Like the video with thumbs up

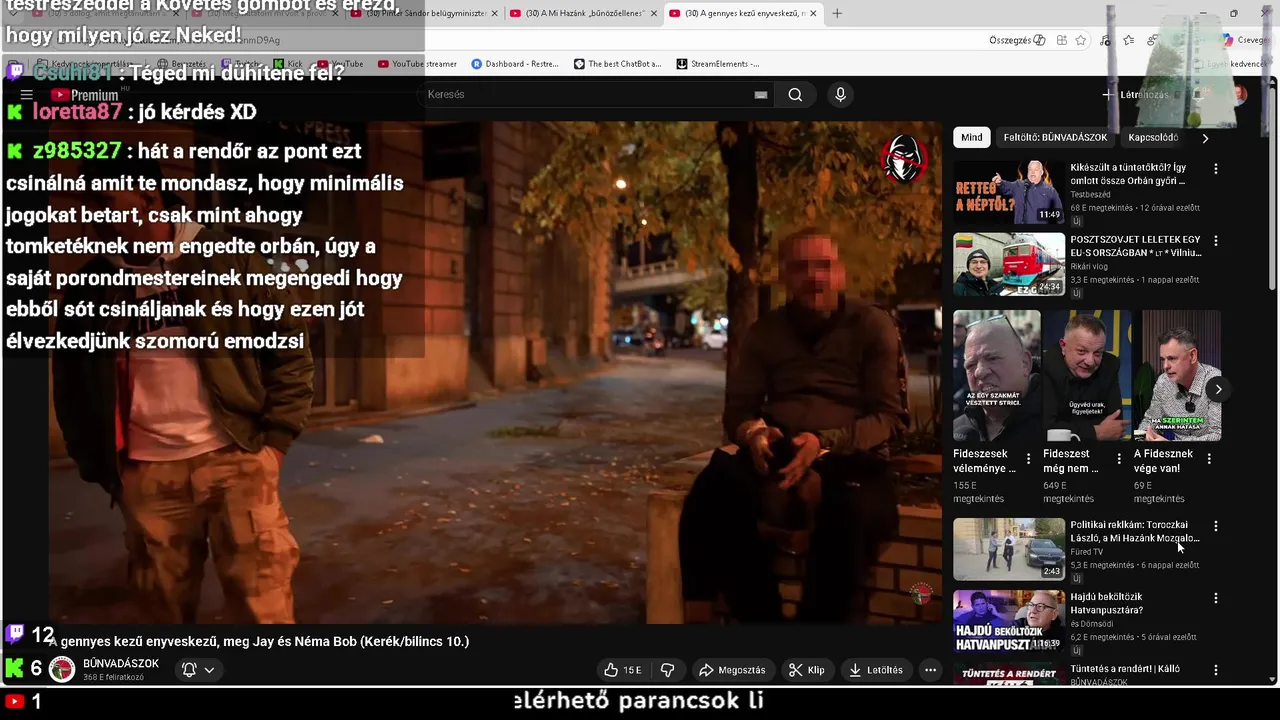coord(622,670)
